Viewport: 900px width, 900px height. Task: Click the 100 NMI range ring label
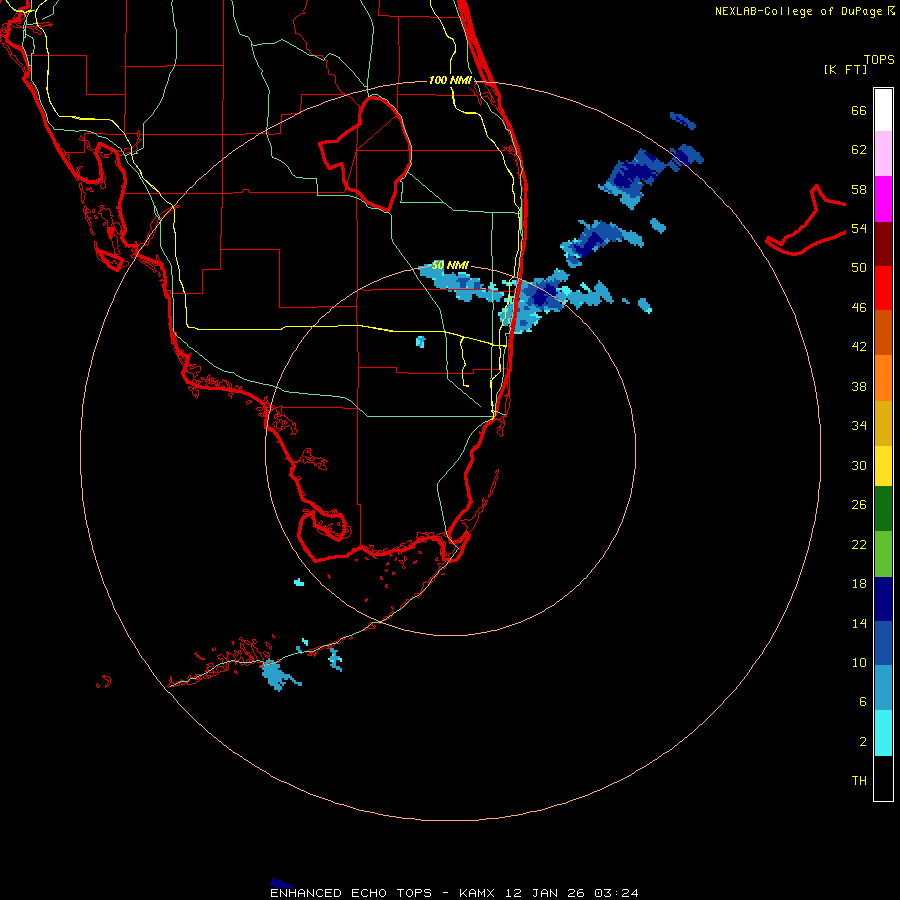pos(450,80)
